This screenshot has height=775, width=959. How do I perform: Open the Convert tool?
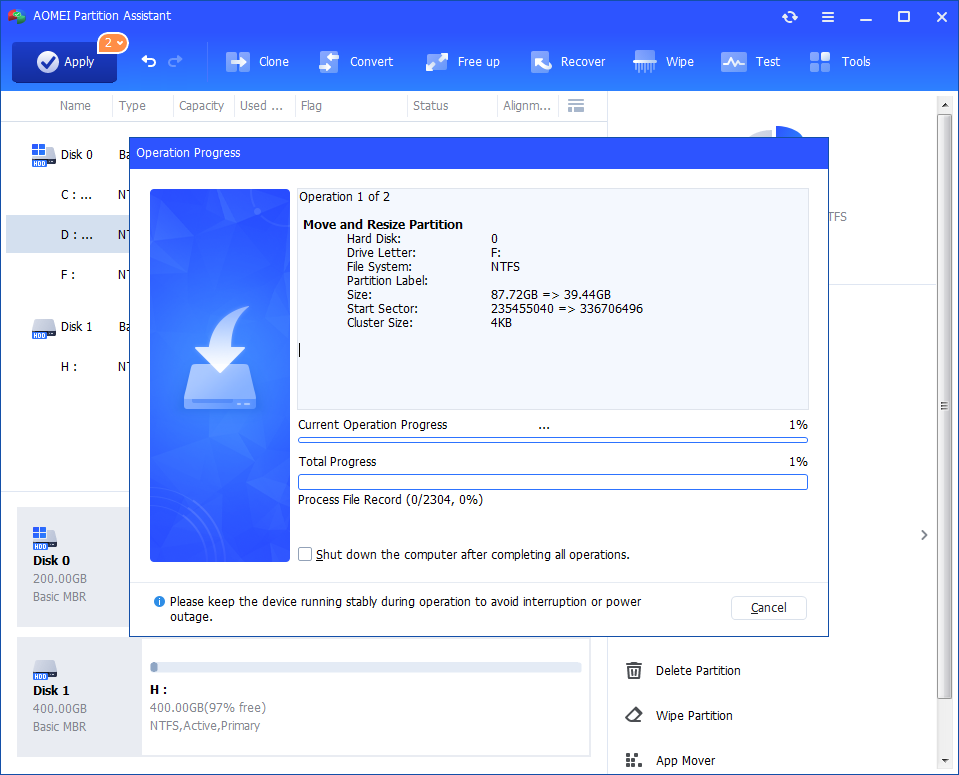coord(356,62)
